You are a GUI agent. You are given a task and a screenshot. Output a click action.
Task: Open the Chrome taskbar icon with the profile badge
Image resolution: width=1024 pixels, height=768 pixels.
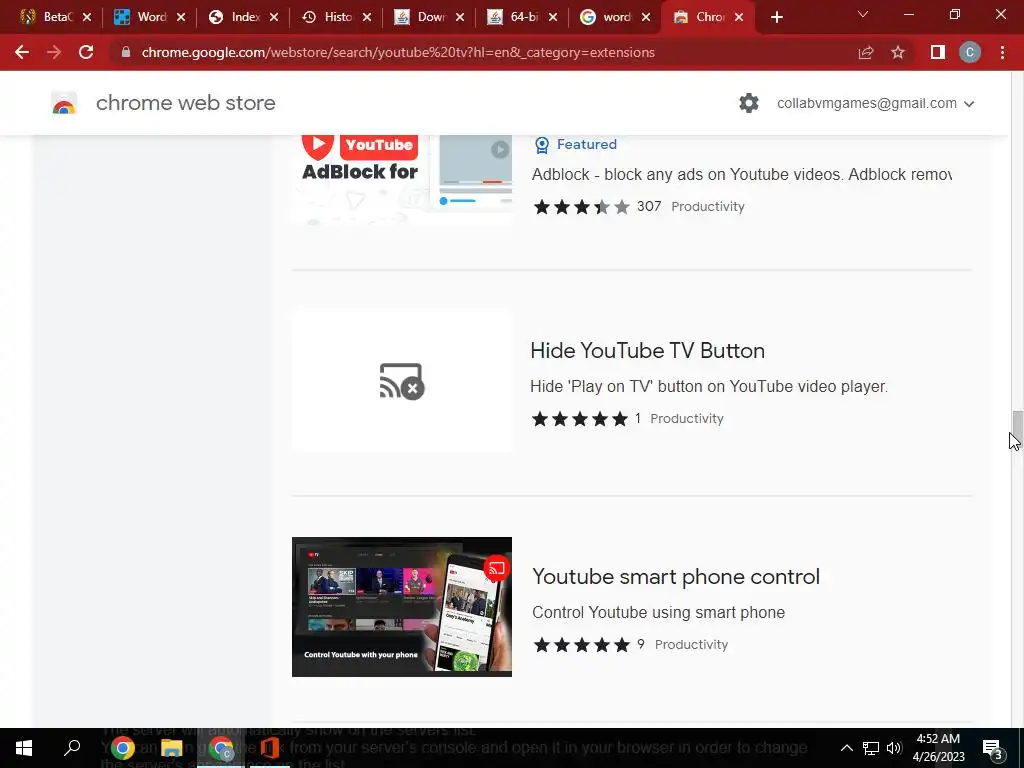(221, 748)
